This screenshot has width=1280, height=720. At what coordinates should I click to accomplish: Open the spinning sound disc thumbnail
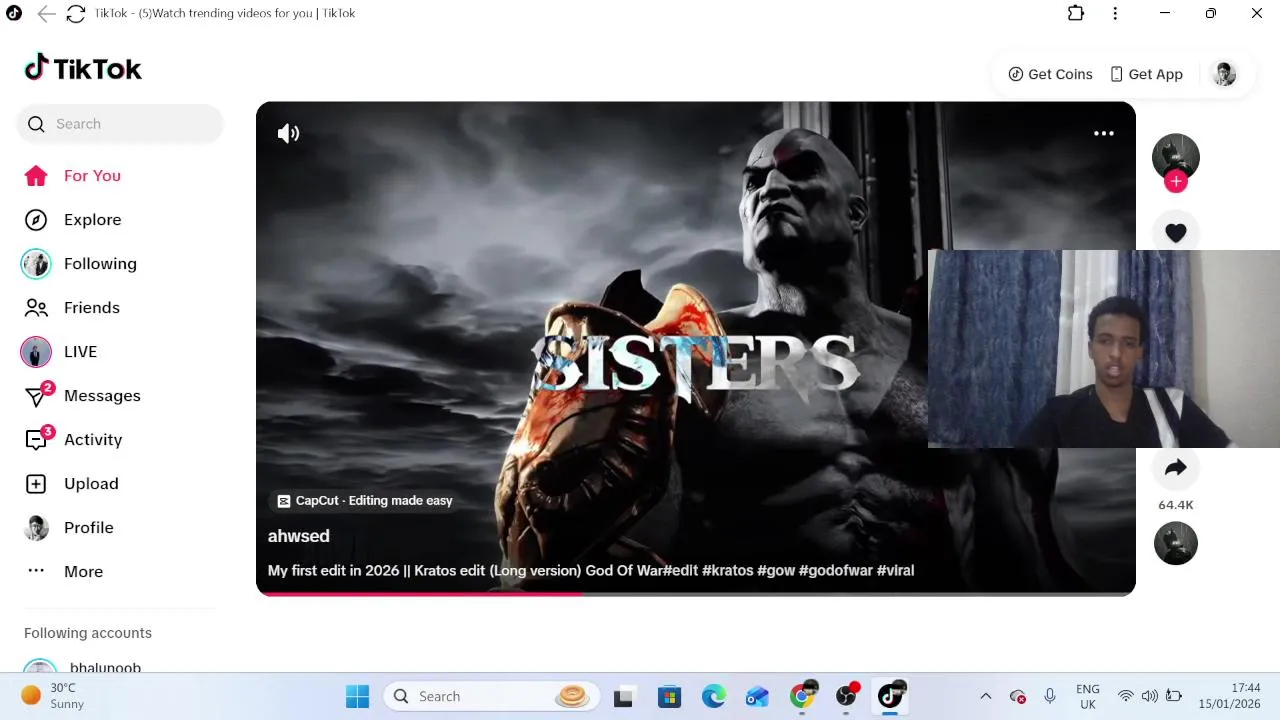pyautogui.click(x=1176, y=543)
